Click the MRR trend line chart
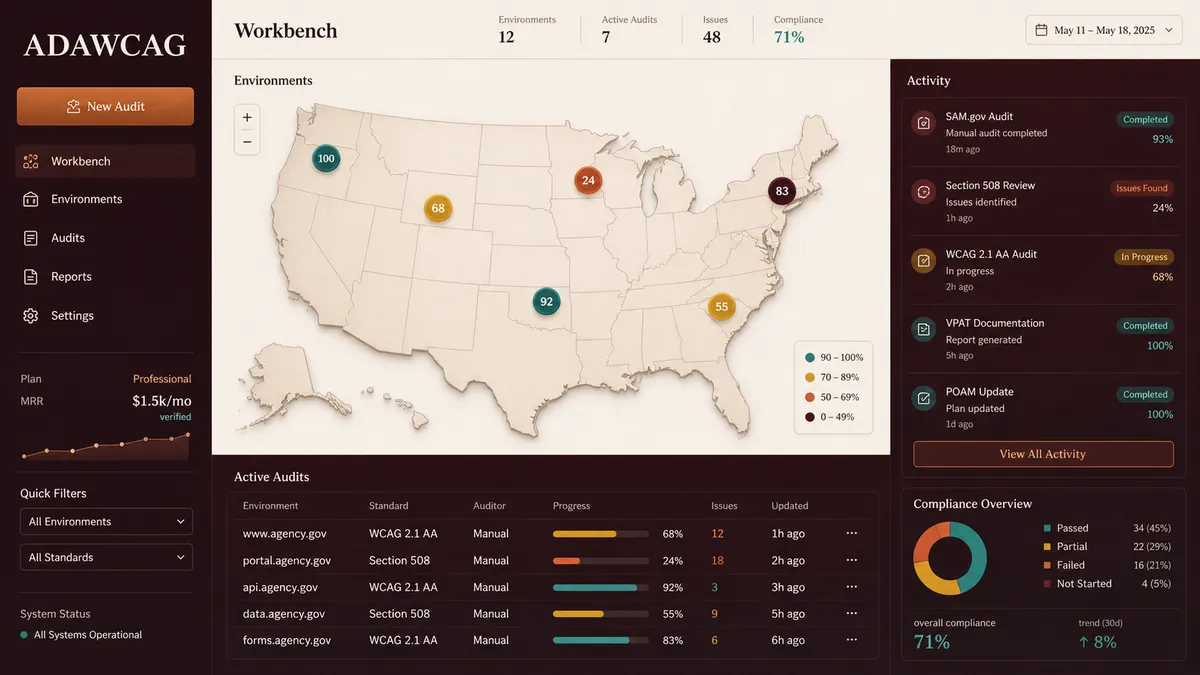The image size is (1200, 675). coord(106,446)
